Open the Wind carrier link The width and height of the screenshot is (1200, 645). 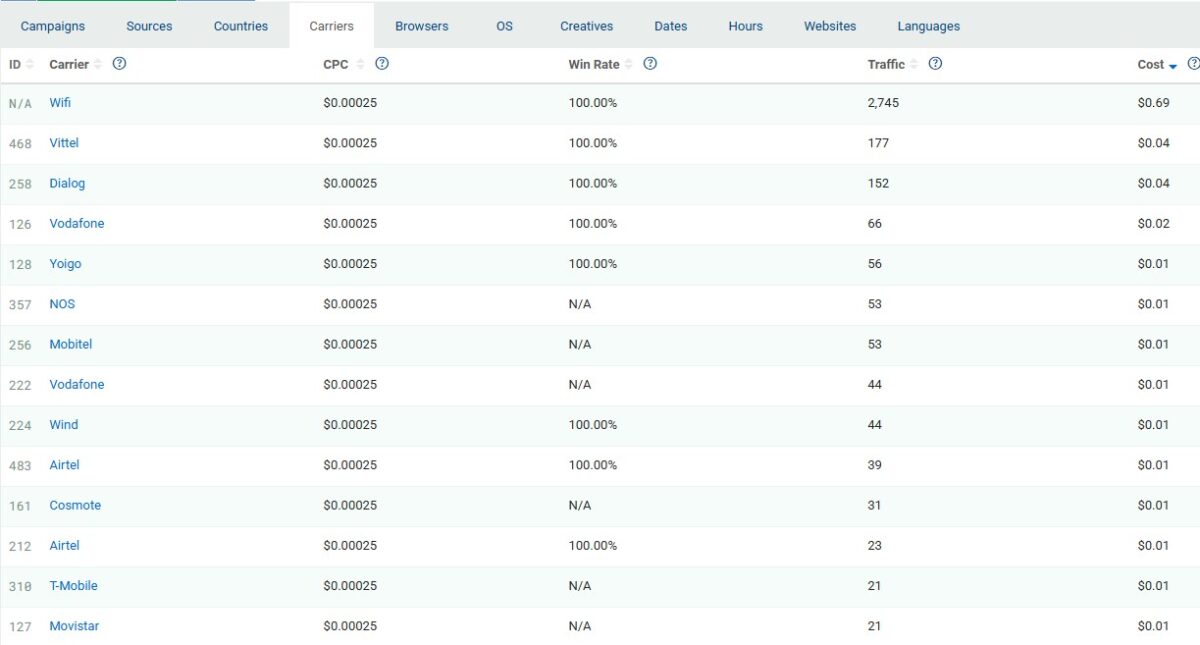click(64, 424)
